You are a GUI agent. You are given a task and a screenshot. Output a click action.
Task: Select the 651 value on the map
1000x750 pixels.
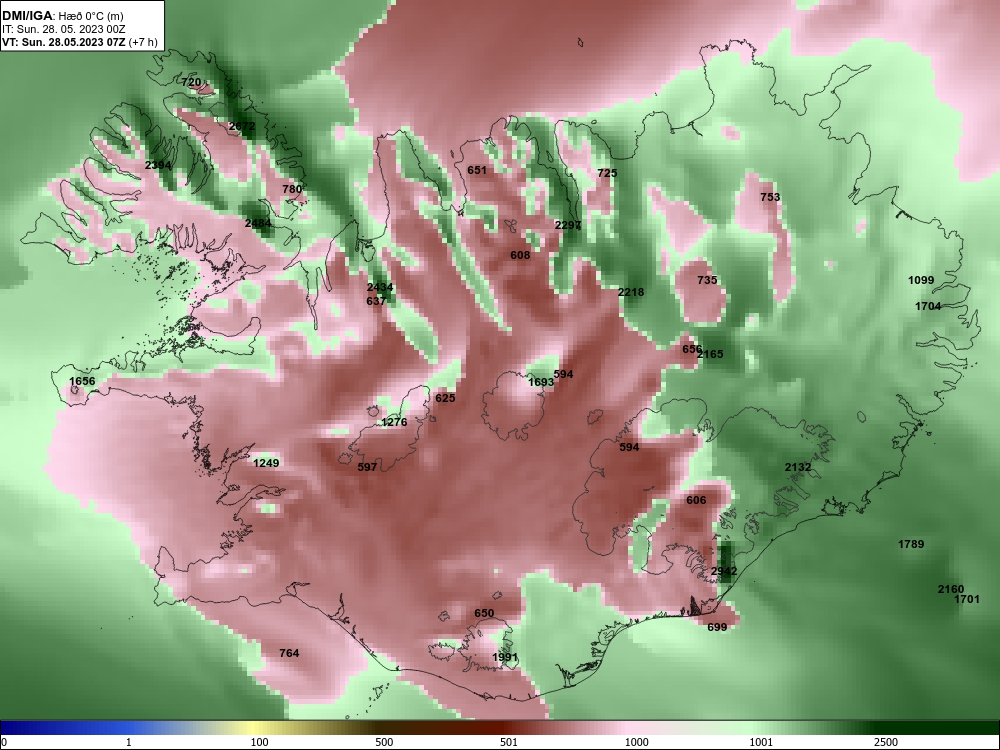(476, 170)
